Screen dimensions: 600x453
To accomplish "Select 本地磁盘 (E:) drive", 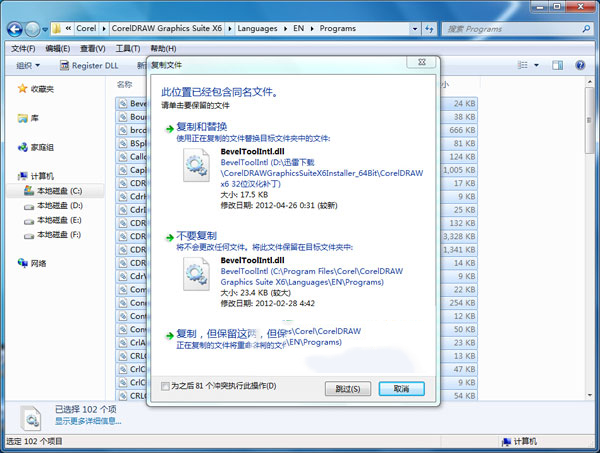I will (x=53, y=220).
